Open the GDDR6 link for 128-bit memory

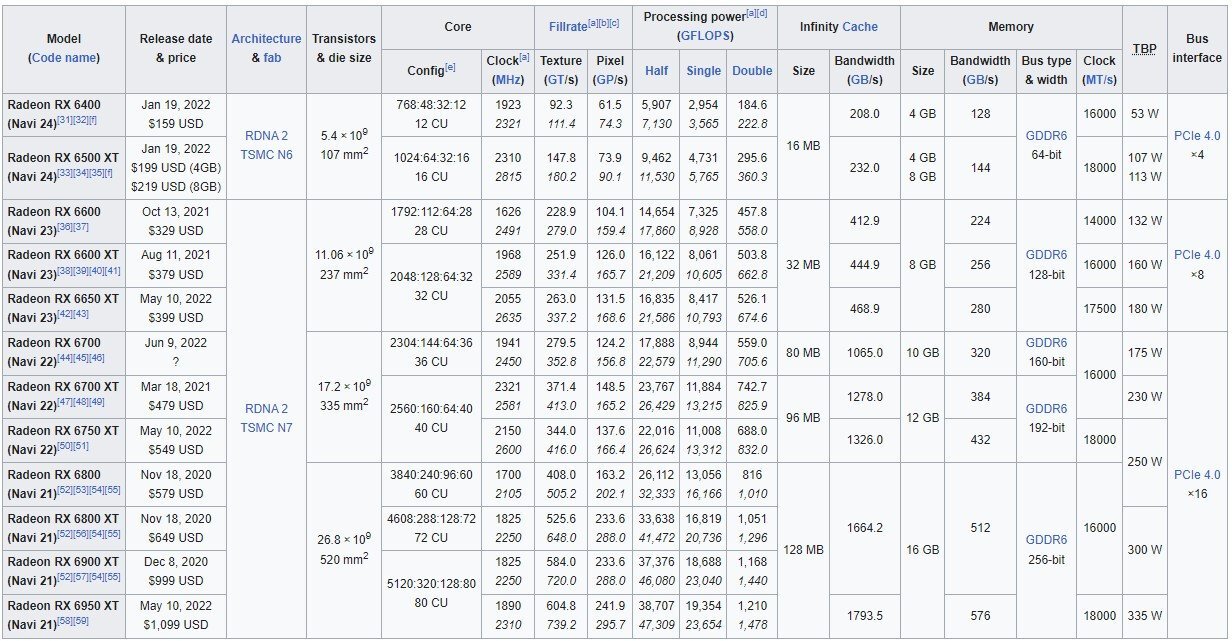[x=1046, y=255]
